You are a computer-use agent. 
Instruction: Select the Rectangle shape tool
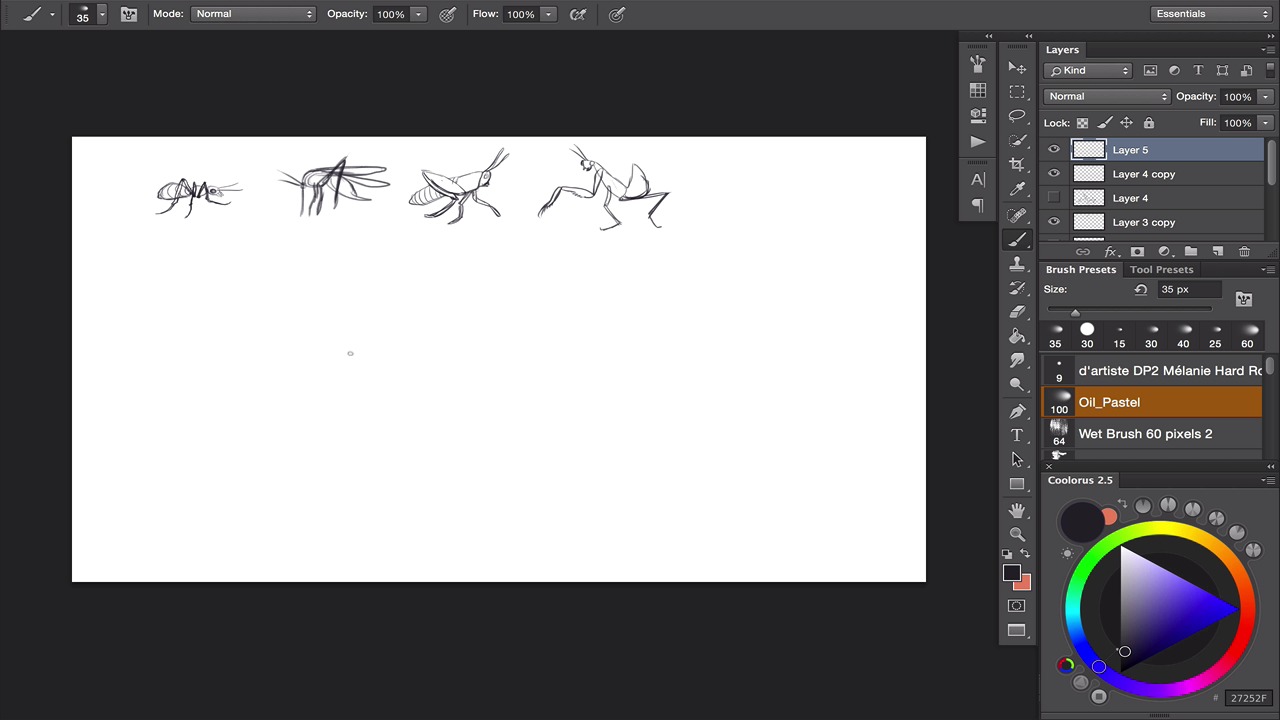(1017, 484)
